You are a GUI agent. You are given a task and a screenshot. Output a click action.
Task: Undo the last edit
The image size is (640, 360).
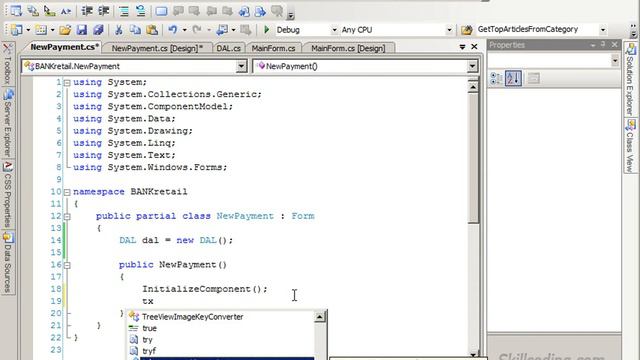coord(173,30)
